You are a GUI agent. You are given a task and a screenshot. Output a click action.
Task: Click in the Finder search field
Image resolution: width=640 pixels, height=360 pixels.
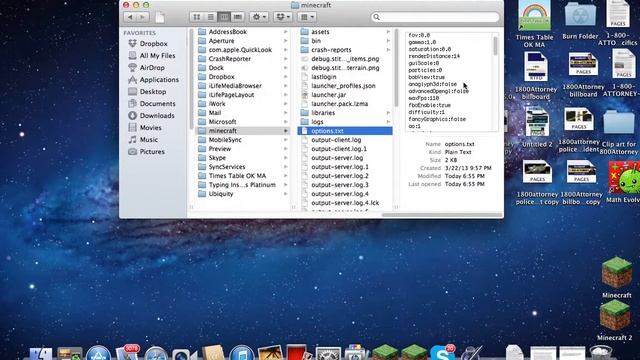[x=435, y=17]
